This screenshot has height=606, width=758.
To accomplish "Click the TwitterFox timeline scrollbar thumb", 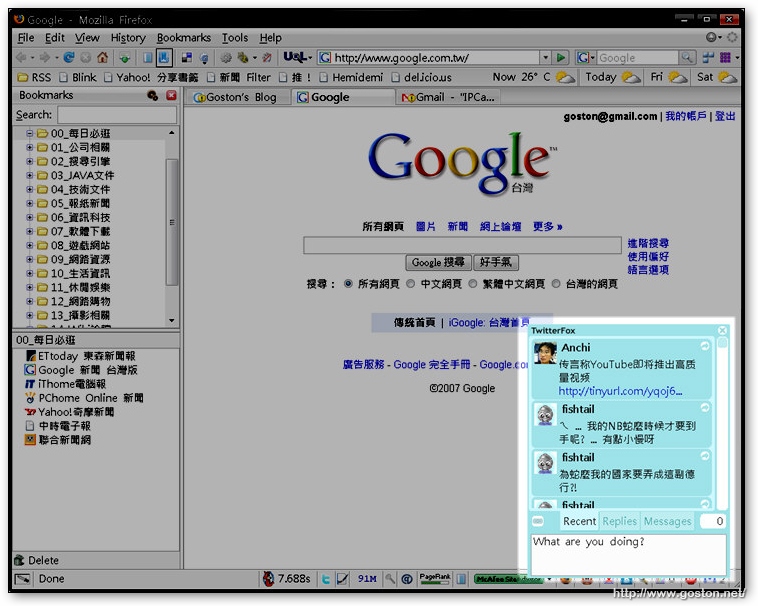I will tap(722, 343).
